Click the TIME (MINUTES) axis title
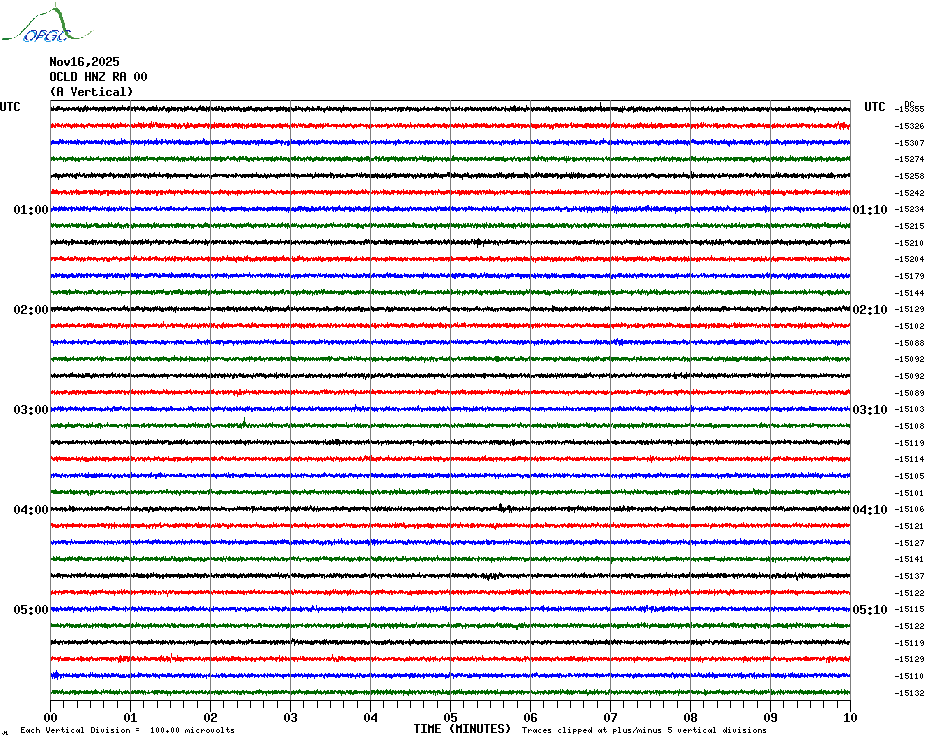 [462, 729]
